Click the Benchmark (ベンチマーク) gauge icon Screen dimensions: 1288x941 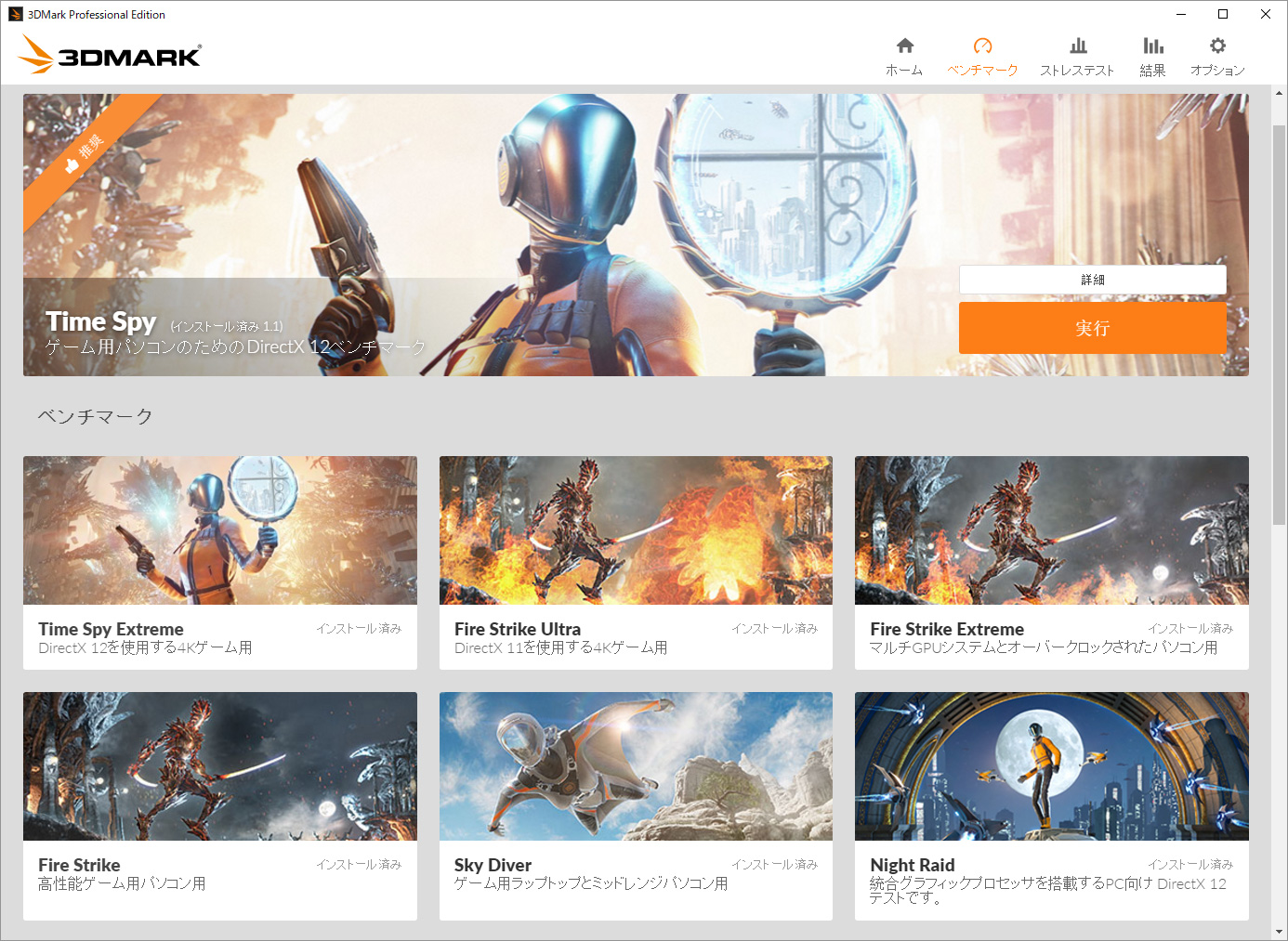[982, 46]
